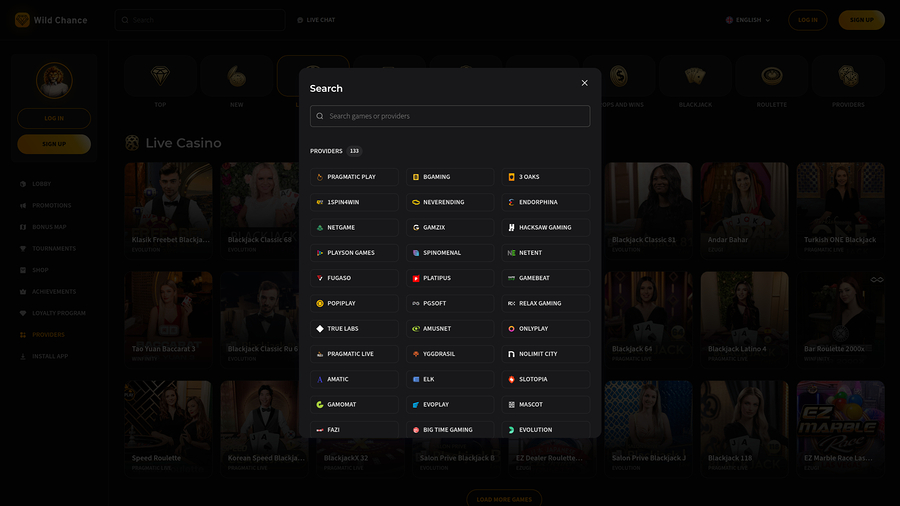Choose Neverending provider

[450, 202]
